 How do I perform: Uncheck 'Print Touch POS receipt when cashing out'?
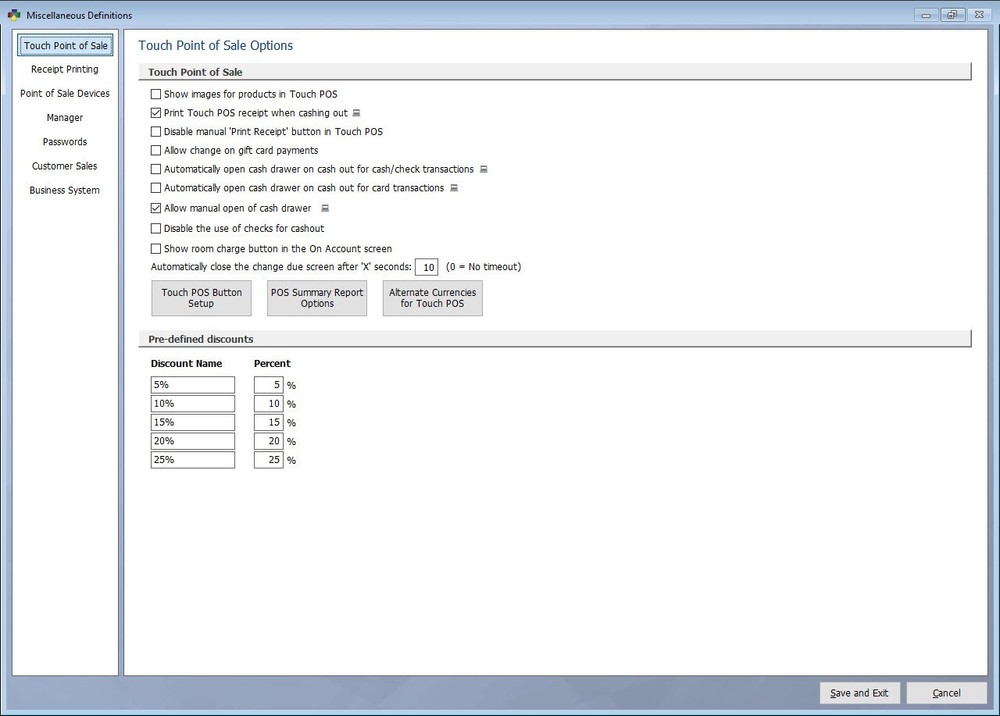156,112
